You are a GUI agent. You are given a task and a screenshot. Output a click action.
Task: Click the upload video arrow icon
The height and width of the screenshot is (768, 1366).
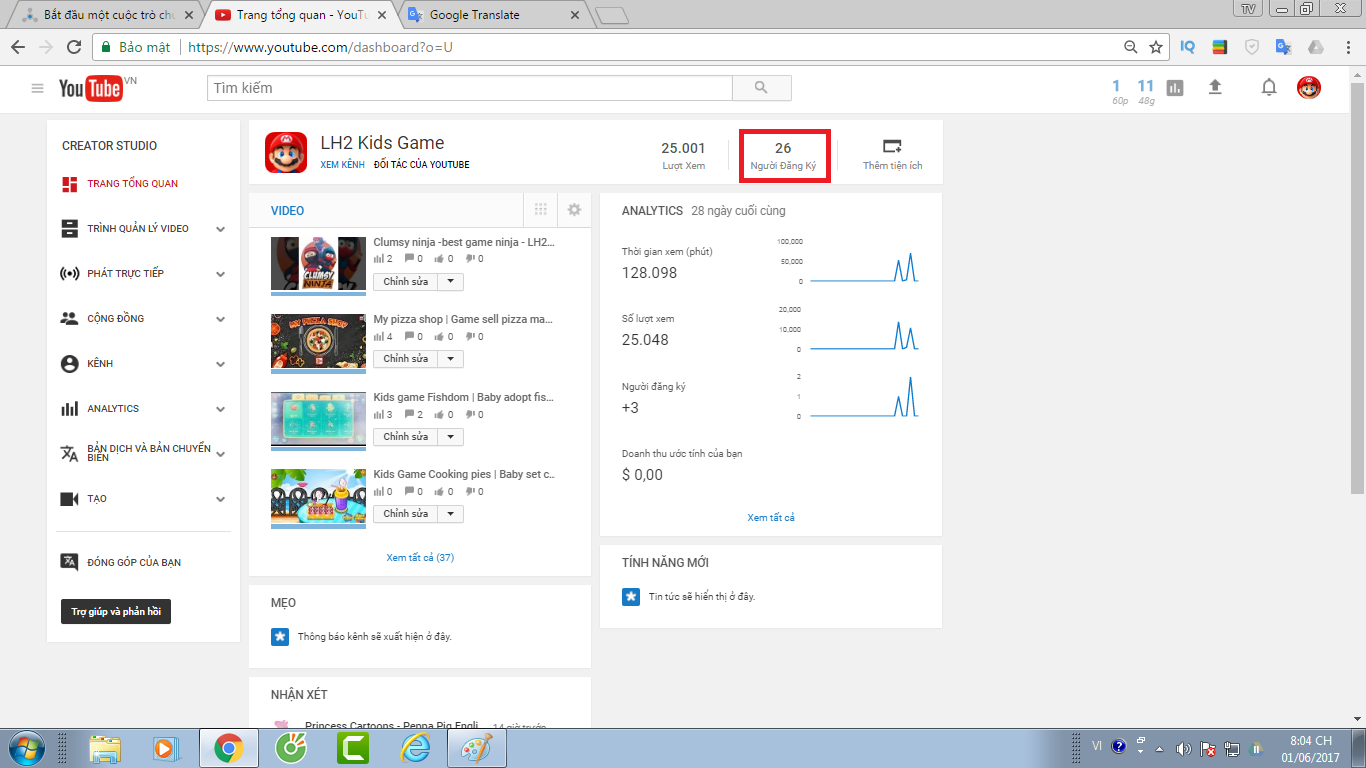pos(1215,88)
